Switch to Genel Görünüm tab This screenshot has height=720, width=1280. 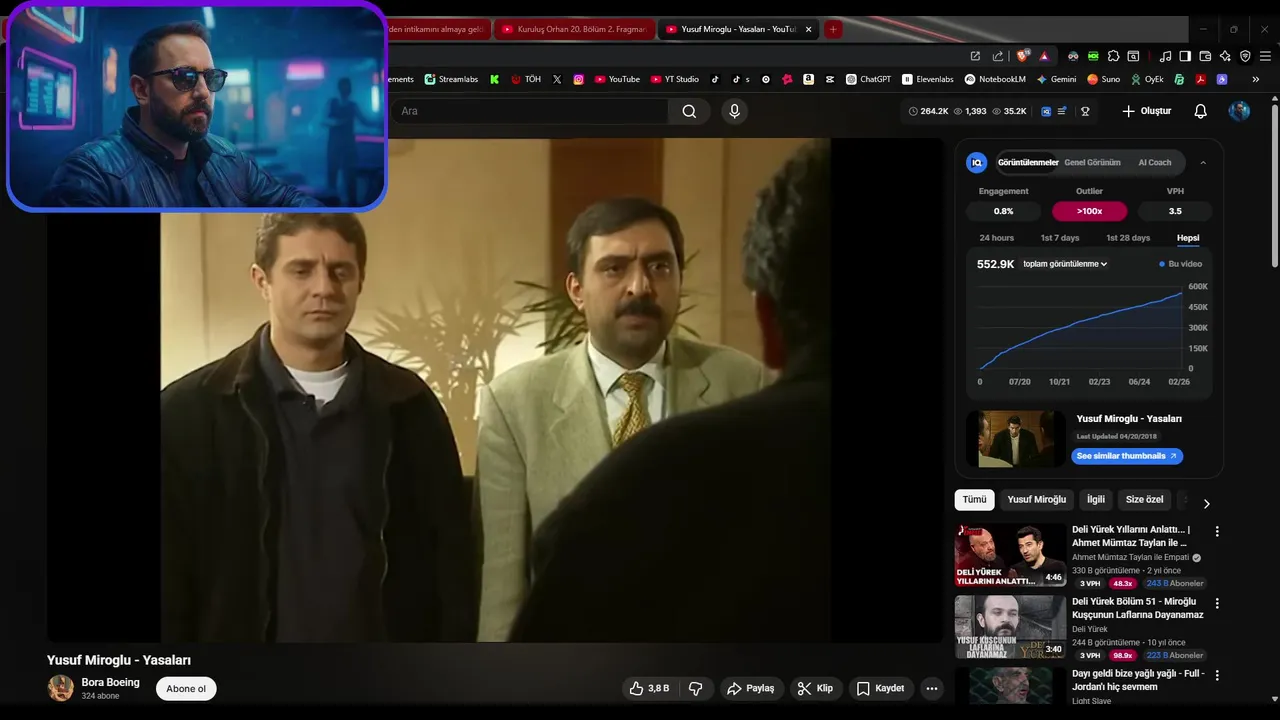pos(1092,162)
